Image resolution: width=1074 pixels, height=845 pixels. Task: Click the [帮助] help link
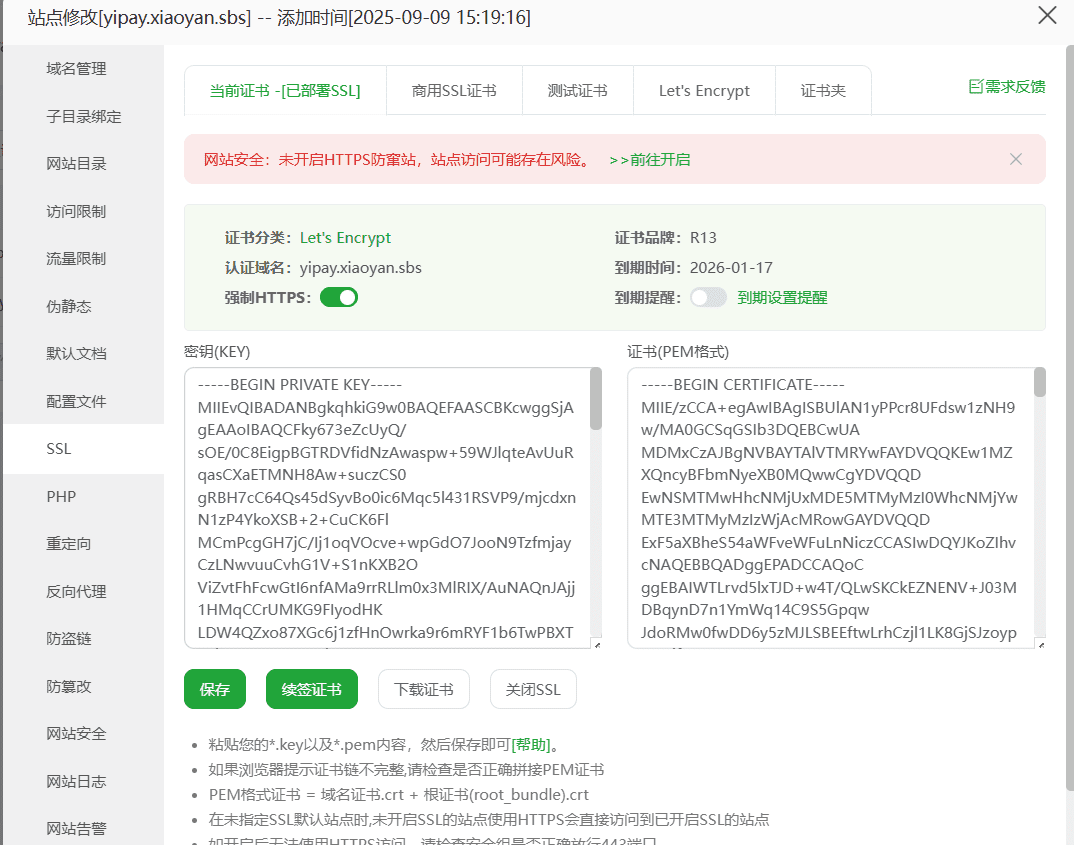[x=531, y=745]
